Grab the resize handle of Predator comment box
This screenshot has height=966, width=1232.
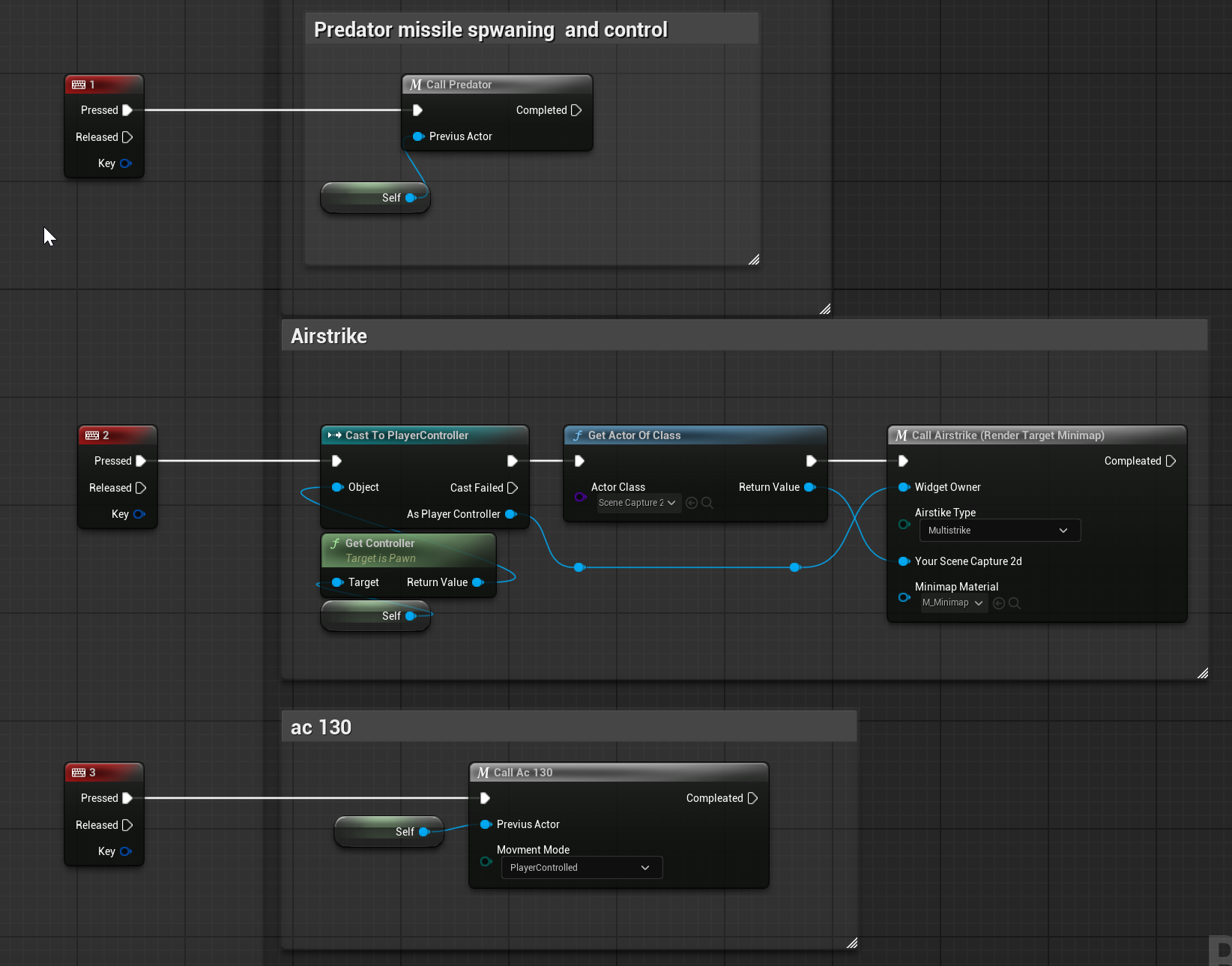point(753,259)
